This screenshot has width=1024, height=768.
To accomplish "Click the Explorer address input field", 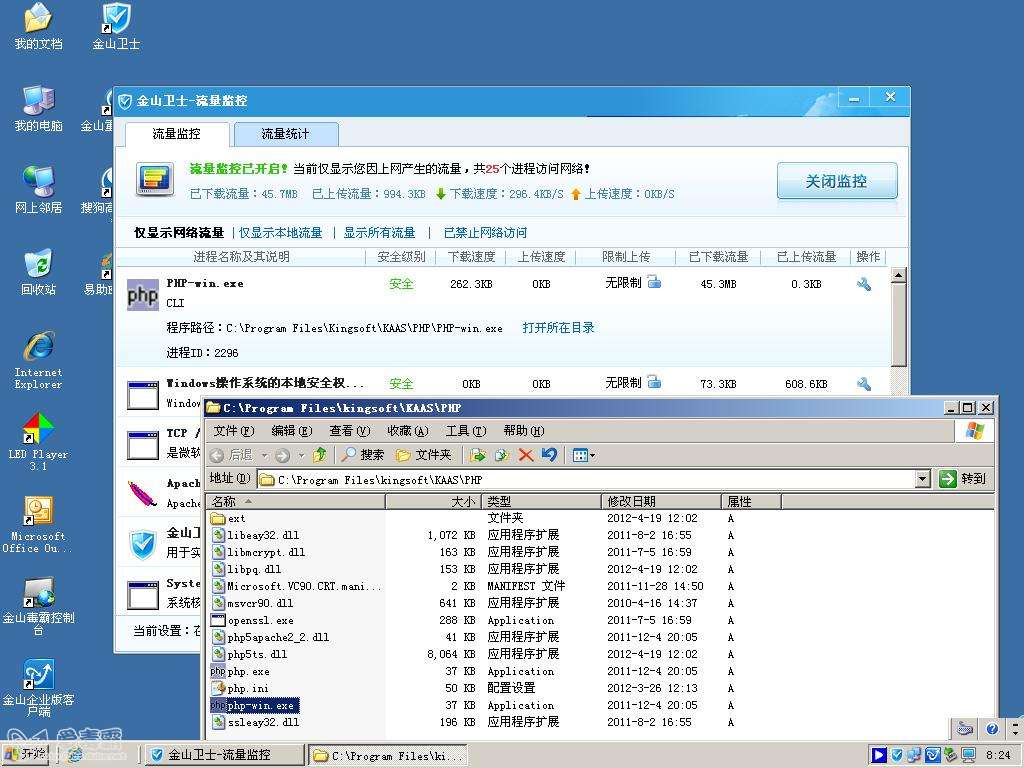I will pos(586,479).
